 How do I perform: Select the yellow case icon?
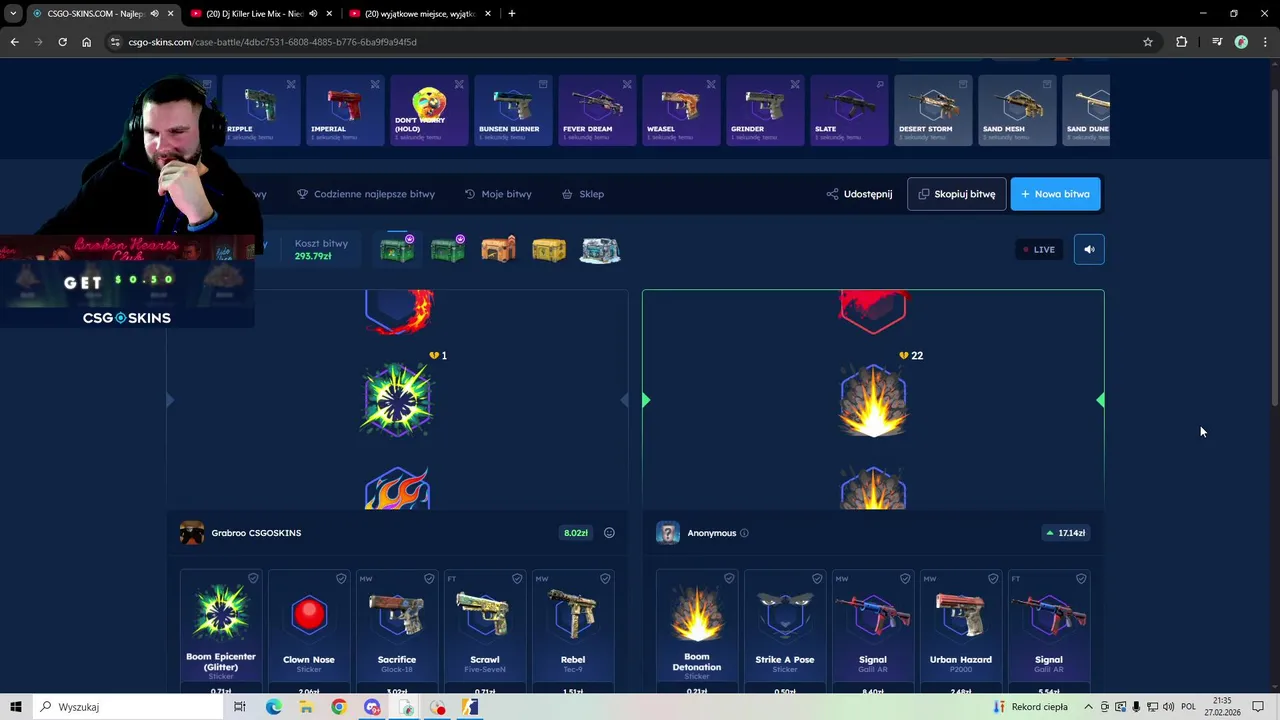click(549, 250)
